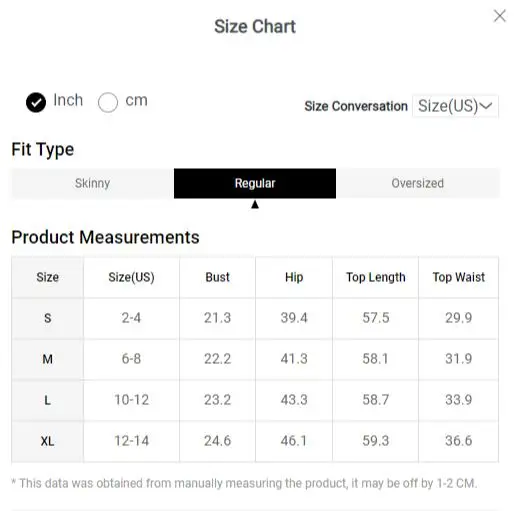Screen dimensions: 518x511
Task: Click the top length value 58.1
Action: [376, 359]
